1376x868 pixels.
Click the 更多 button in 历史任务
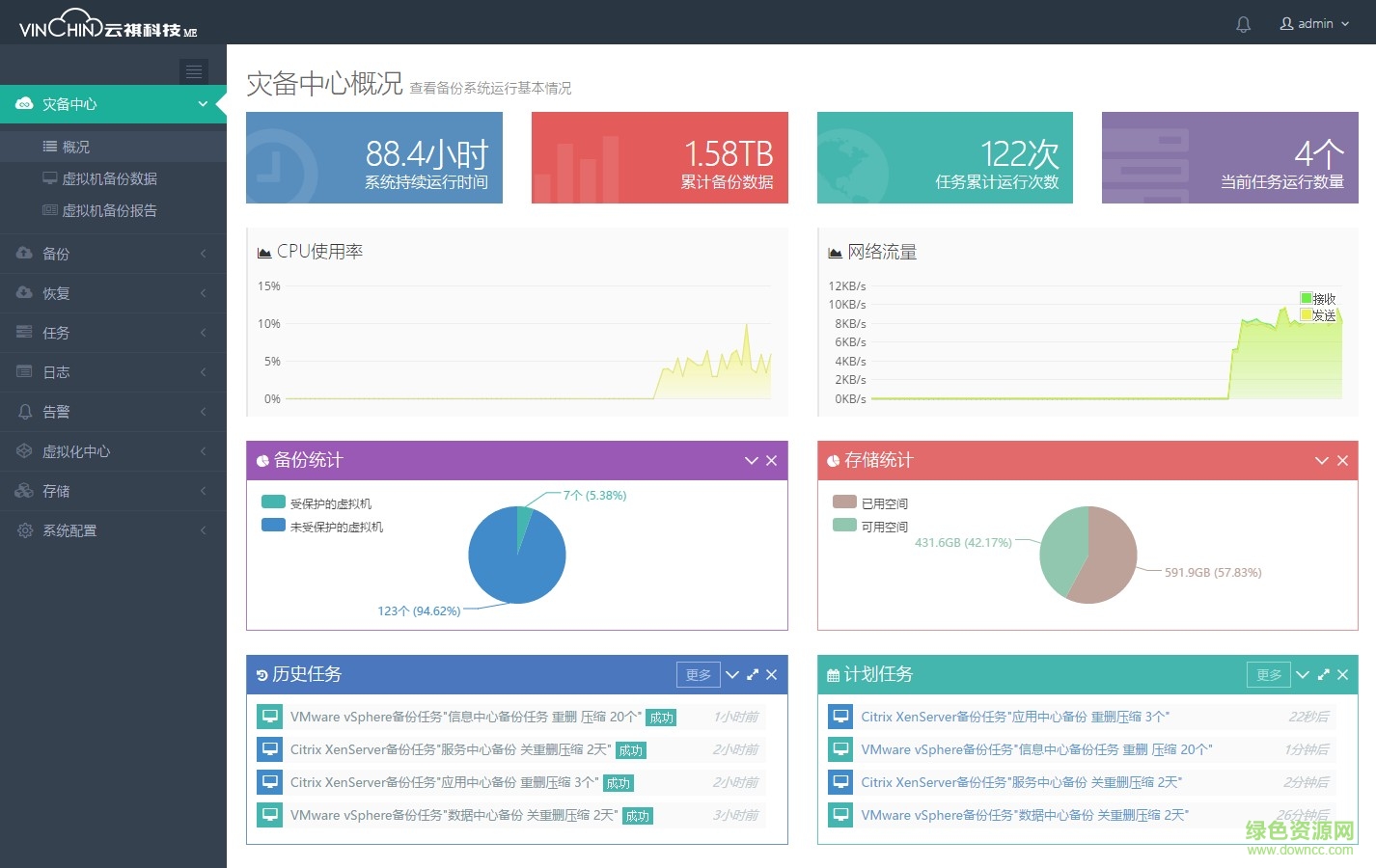pyautogui.click(x=698, y=675)
